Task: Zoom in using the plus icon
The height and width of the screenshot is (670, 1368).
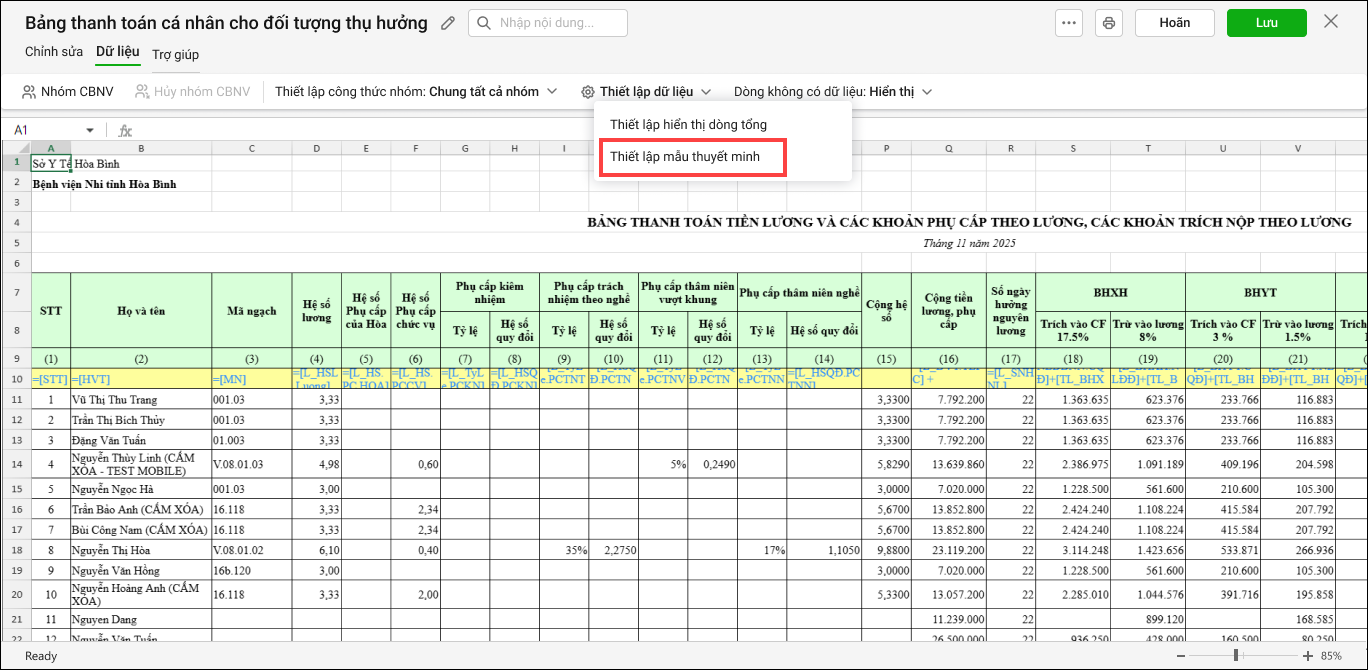Action: tap(1307, 656)
